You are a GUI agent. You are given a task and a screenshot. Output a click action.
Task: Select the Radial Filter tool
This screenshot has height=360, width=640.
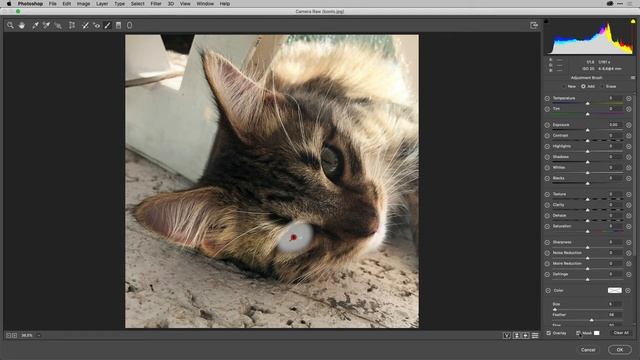129,25
